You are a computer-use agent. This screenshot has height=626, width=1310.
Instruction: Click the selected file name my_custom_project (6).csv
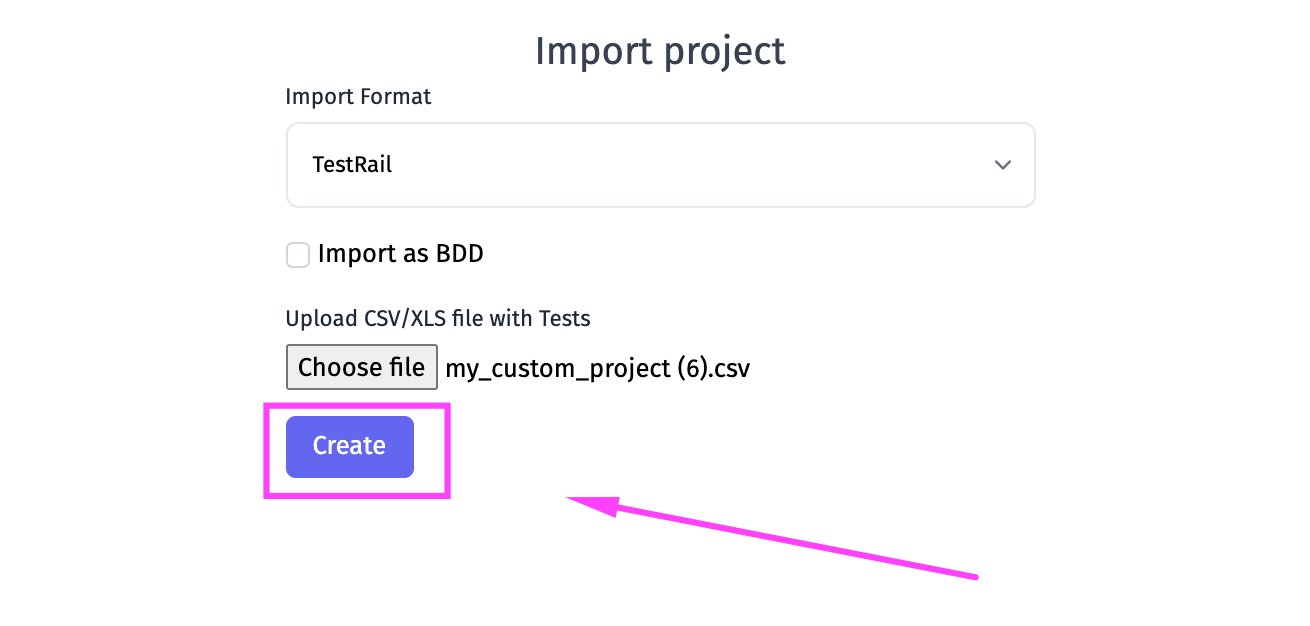point(597,369)
